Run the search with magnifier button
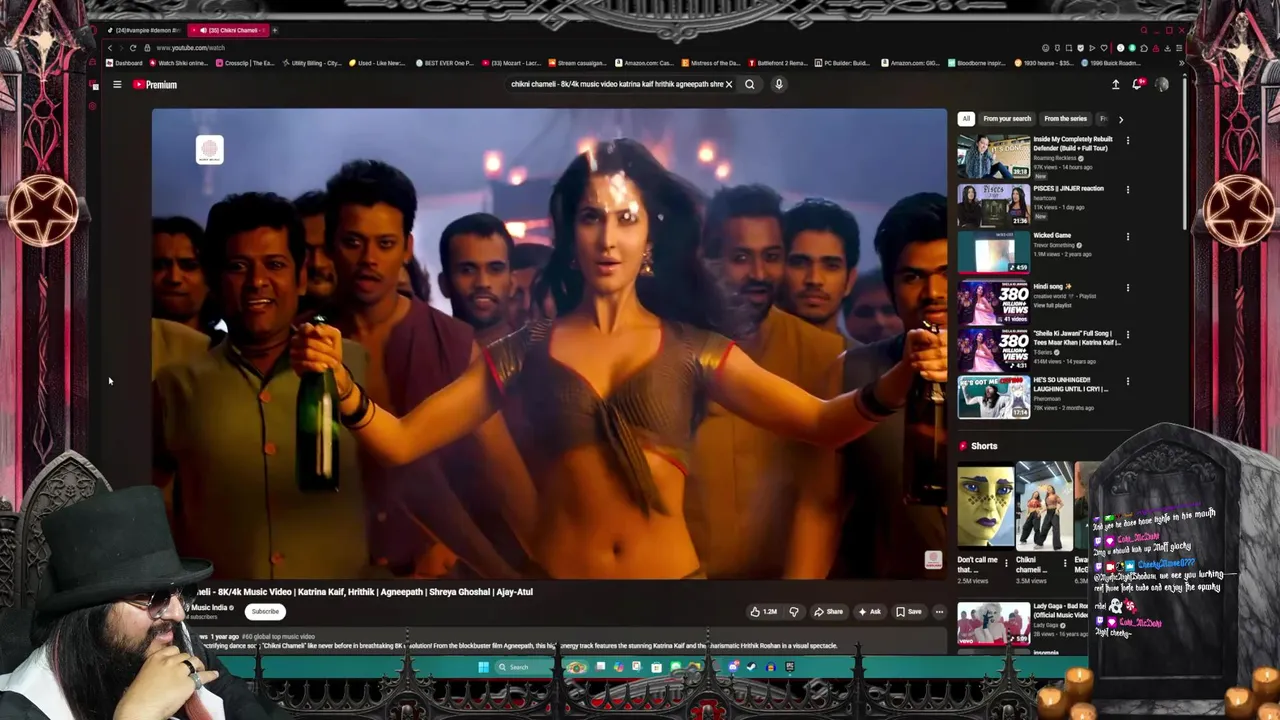 point(749,84)
